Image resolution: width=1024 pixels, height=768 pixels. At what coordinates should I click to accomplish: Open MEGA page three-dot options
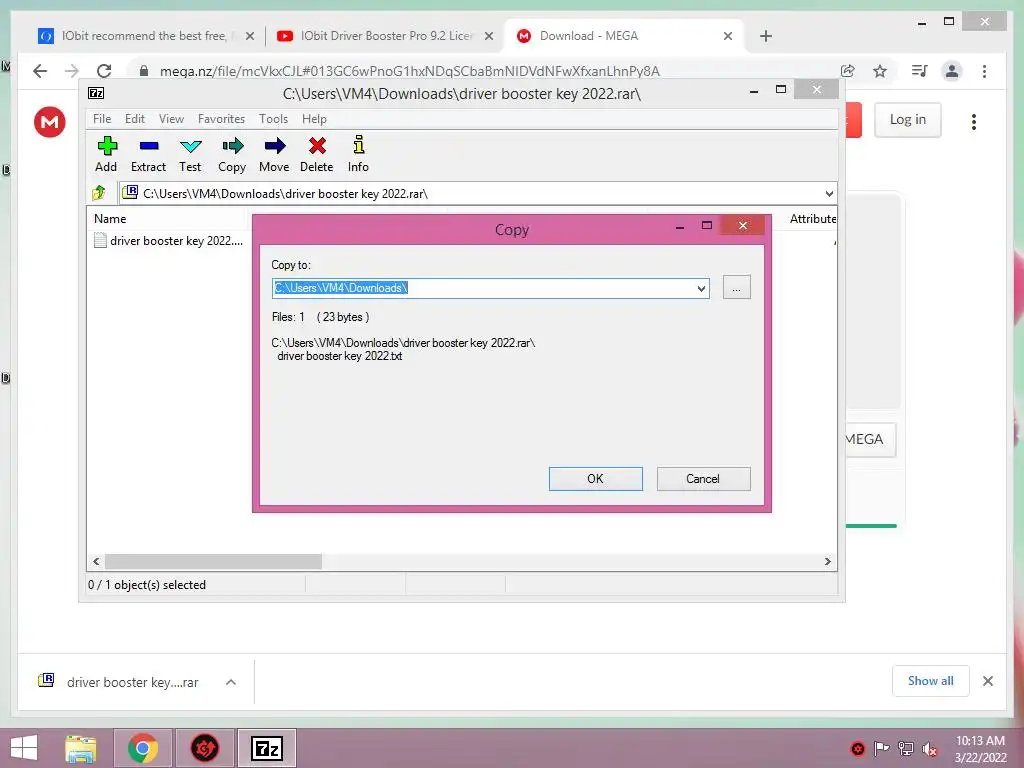974,121
